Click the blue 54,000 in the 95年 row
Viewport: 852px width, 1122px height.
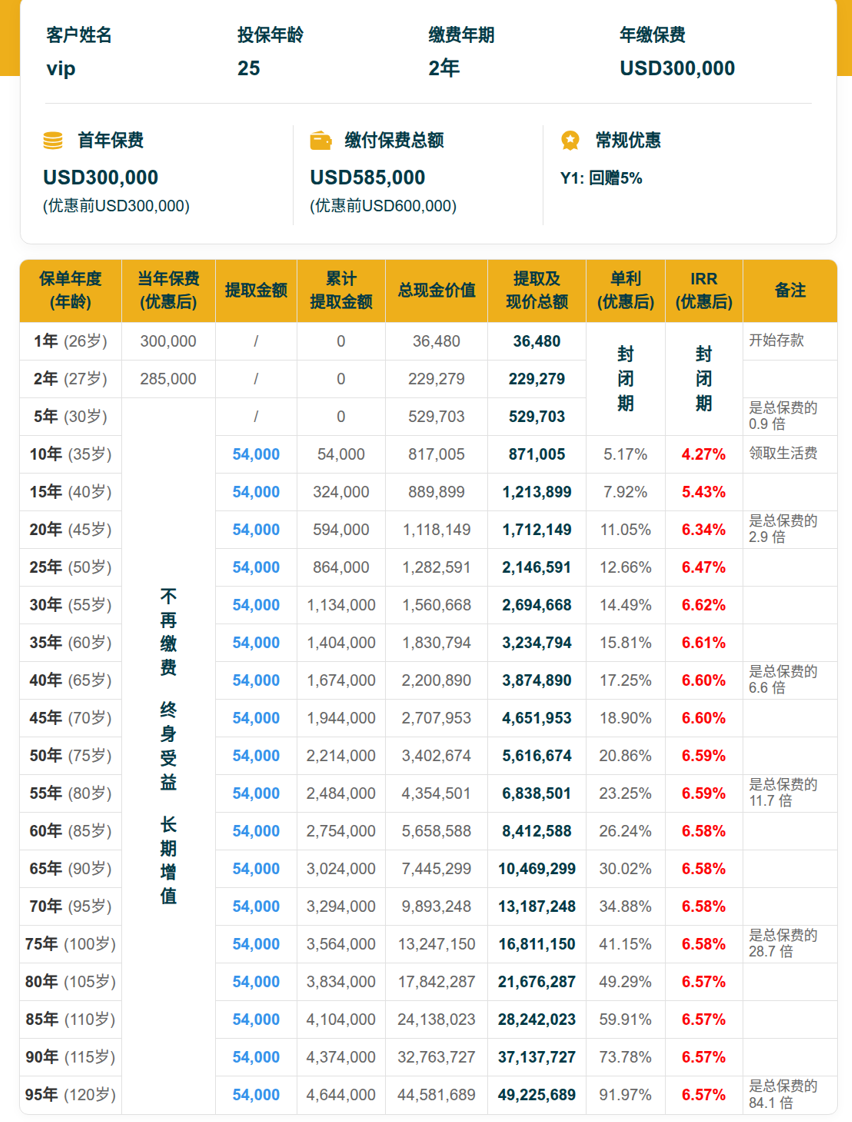click(256, 1095)
